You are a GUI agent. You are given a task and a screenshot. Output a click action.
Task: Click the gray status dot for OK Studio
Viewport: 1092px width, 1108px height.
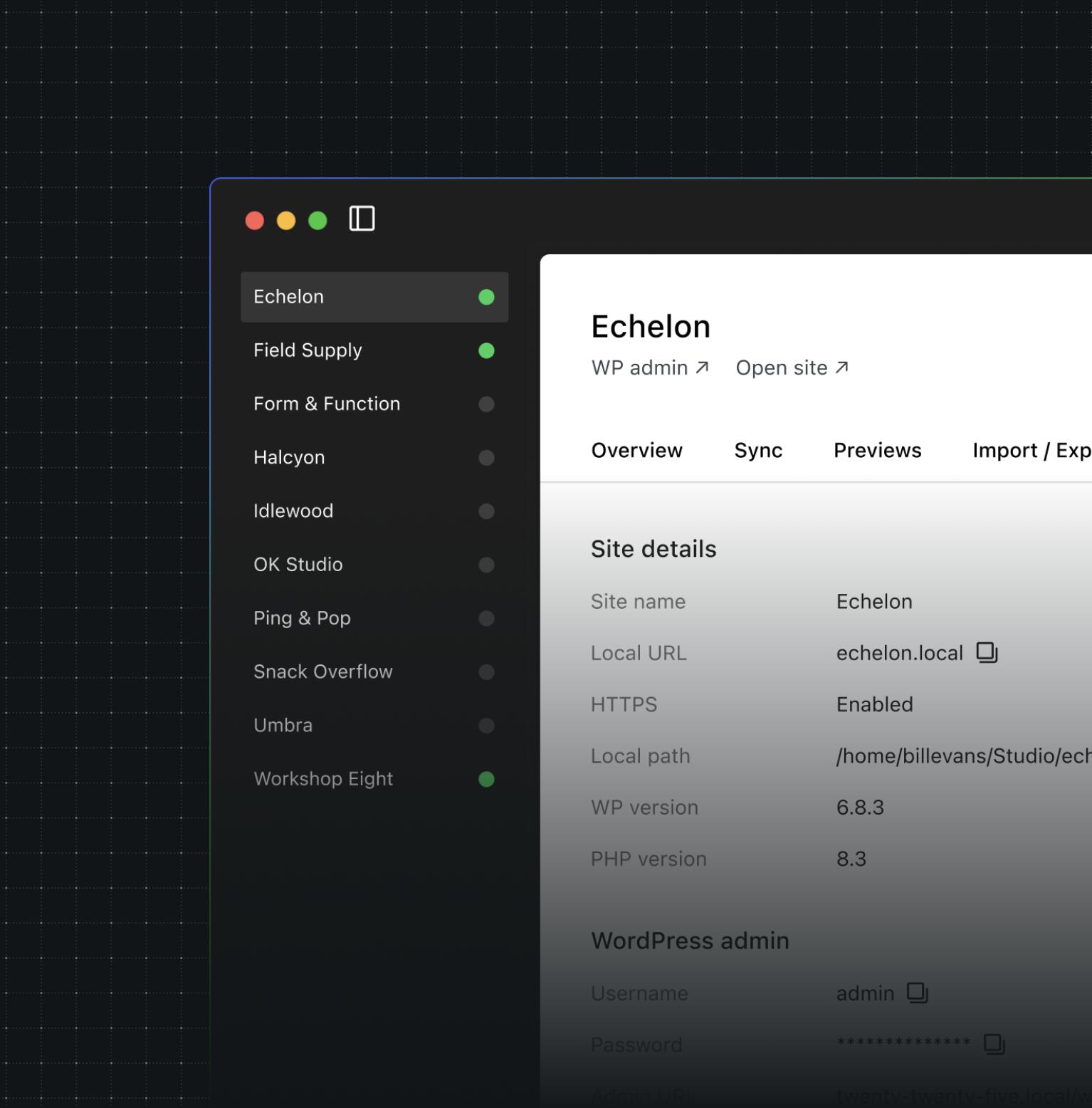486,565
